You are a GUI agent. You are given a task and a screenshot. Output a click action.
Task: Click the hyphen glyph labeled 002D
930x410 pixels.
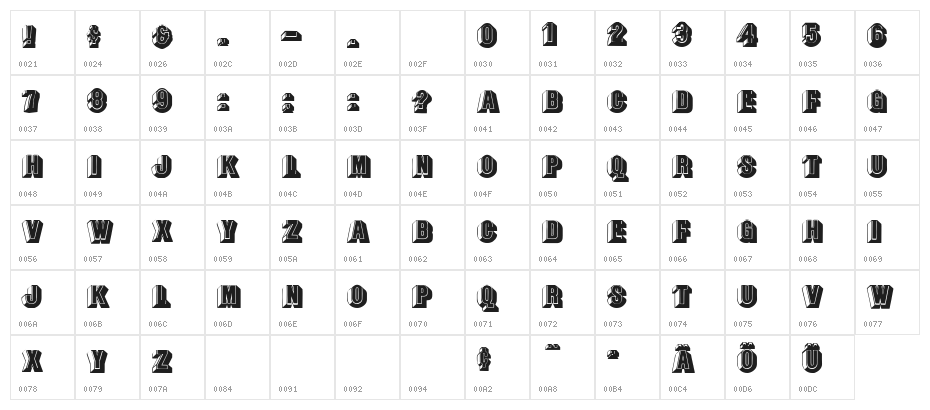coord(291,38)
